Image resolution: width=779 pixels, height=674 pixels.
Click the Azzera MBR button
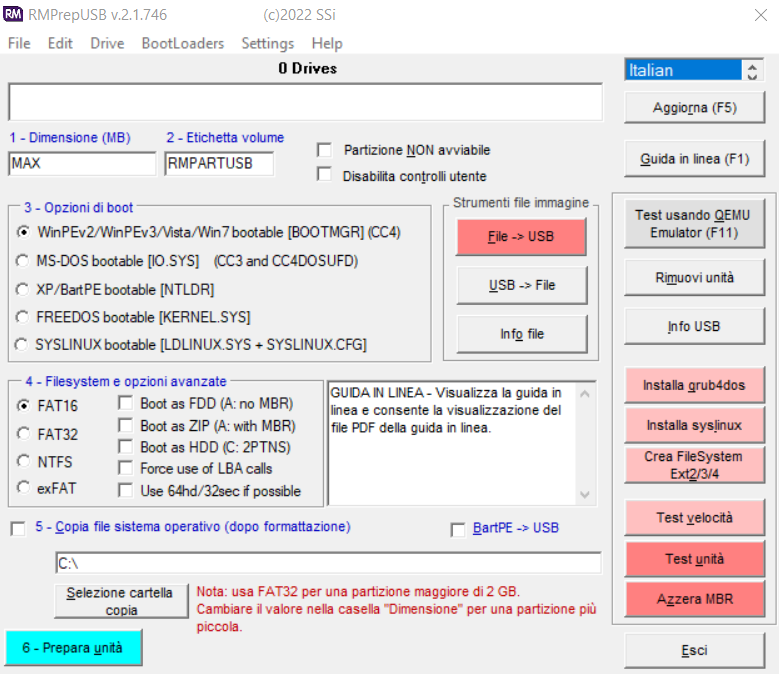click(x=694, y=599)
